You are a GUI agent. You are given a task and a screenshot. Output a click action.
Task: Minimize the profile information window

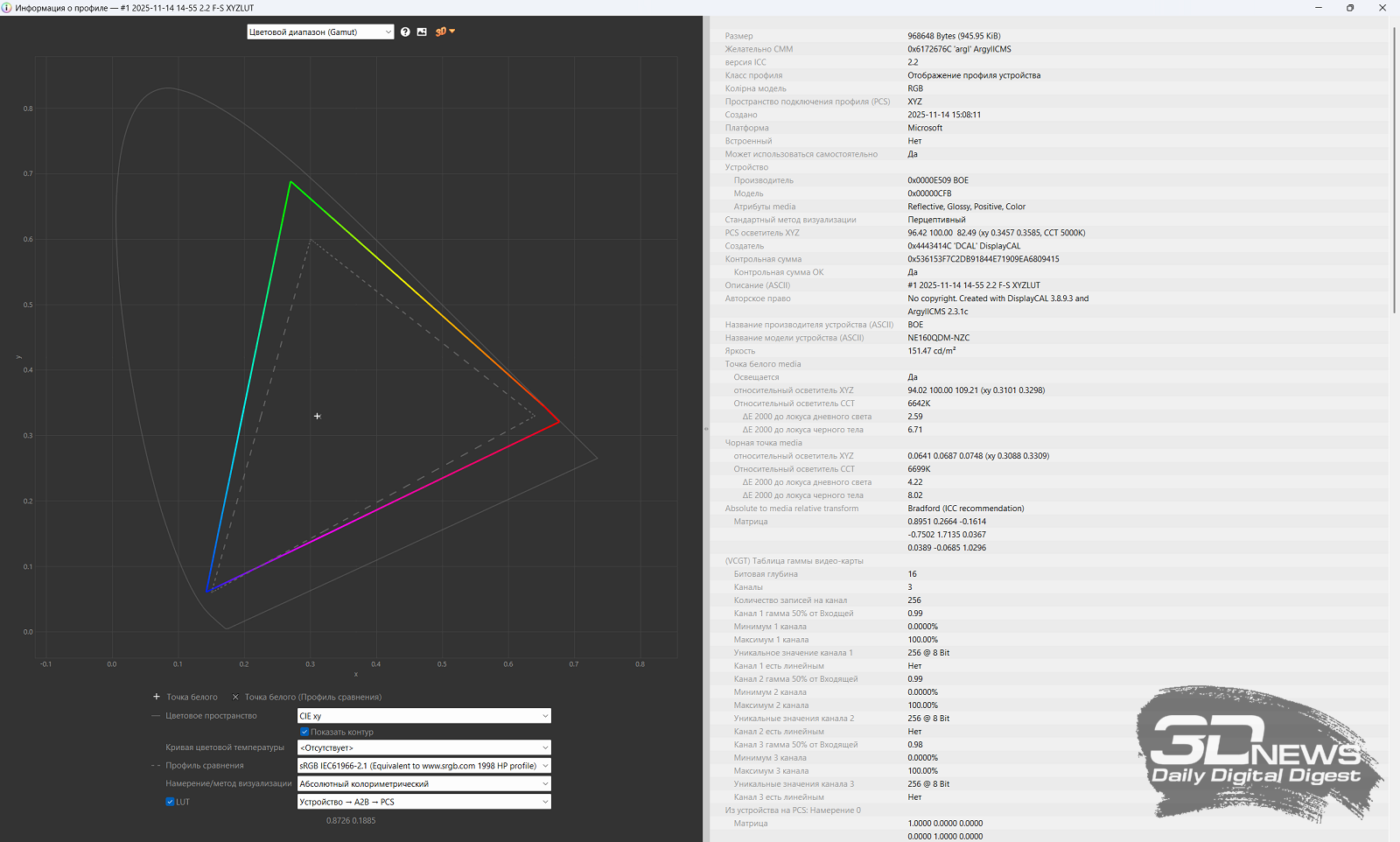click(x=1319, y=8)
